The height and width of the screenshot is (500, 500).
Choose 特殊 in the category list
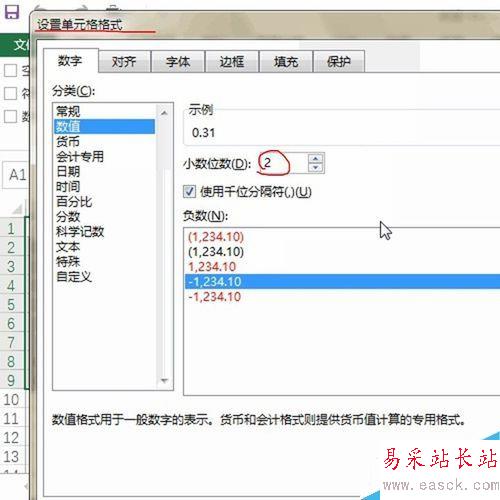[104, 262]
